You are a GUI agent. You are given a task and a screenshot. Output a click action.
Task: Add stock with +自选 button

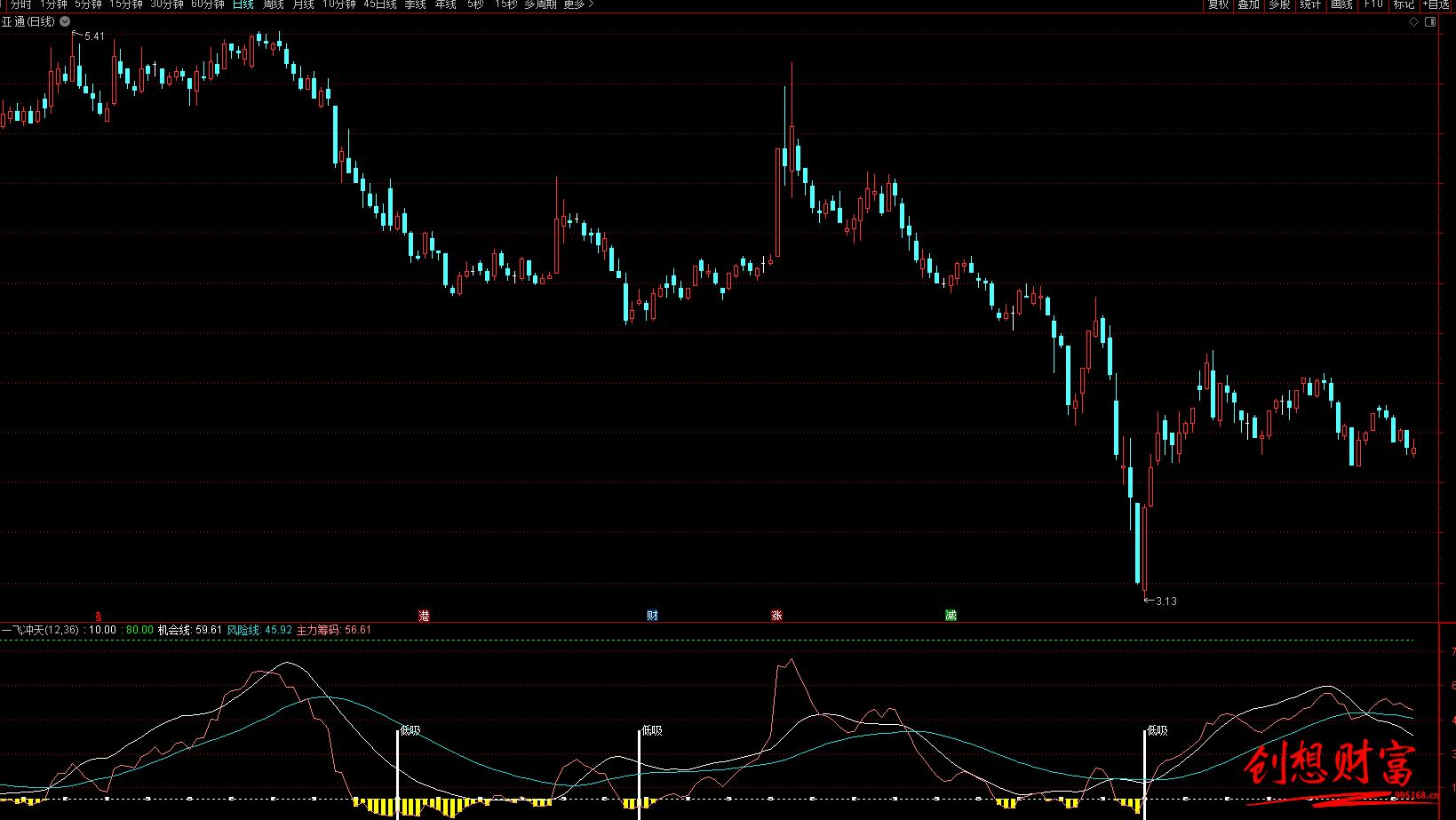pos(1436,4)
